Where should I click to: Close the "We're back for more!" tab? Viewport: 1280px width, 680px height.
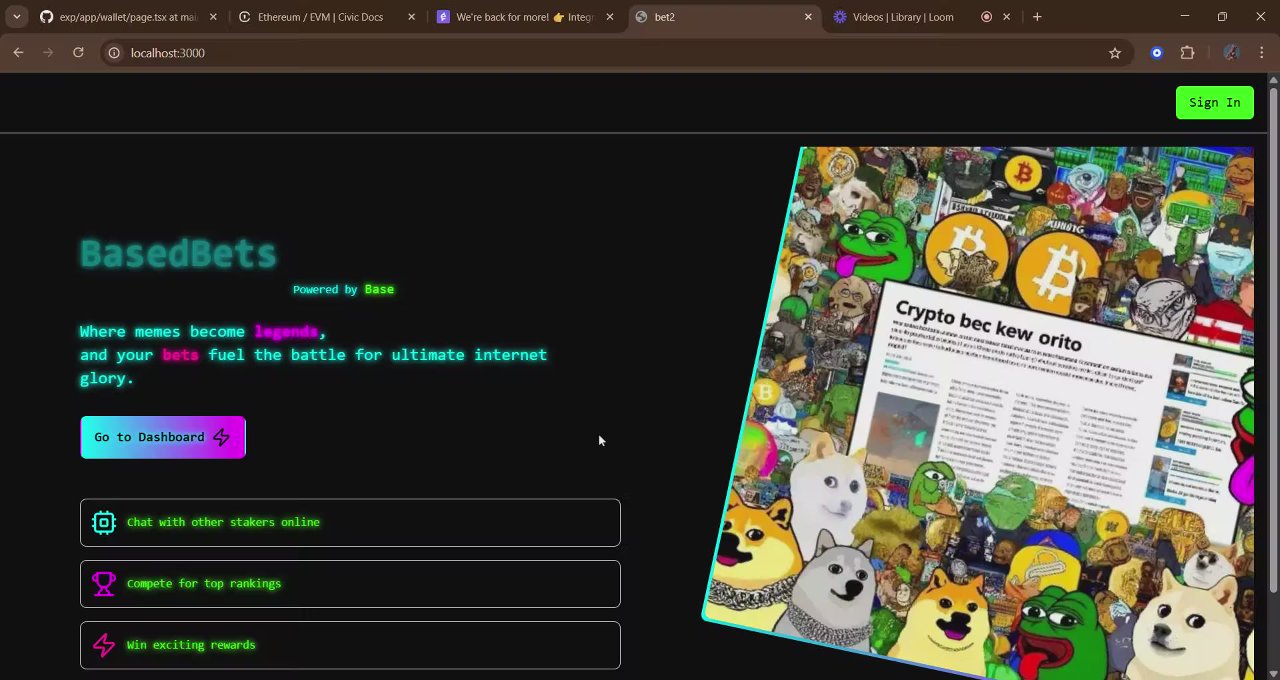pos(610,17)
